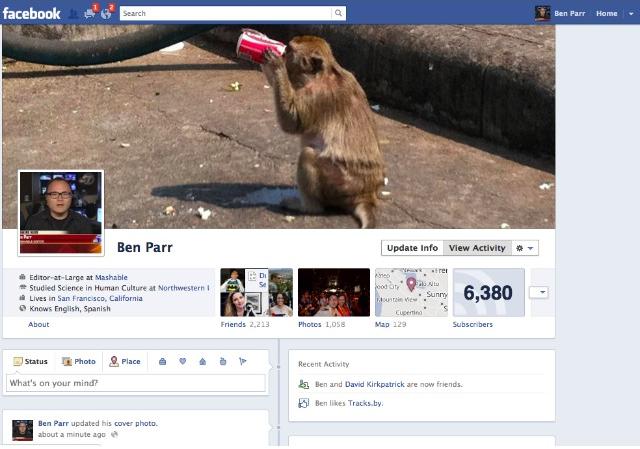The height and width of the screenshot is (449, 640).
Task: Click the health life event icon
Action: pos(223,361)
